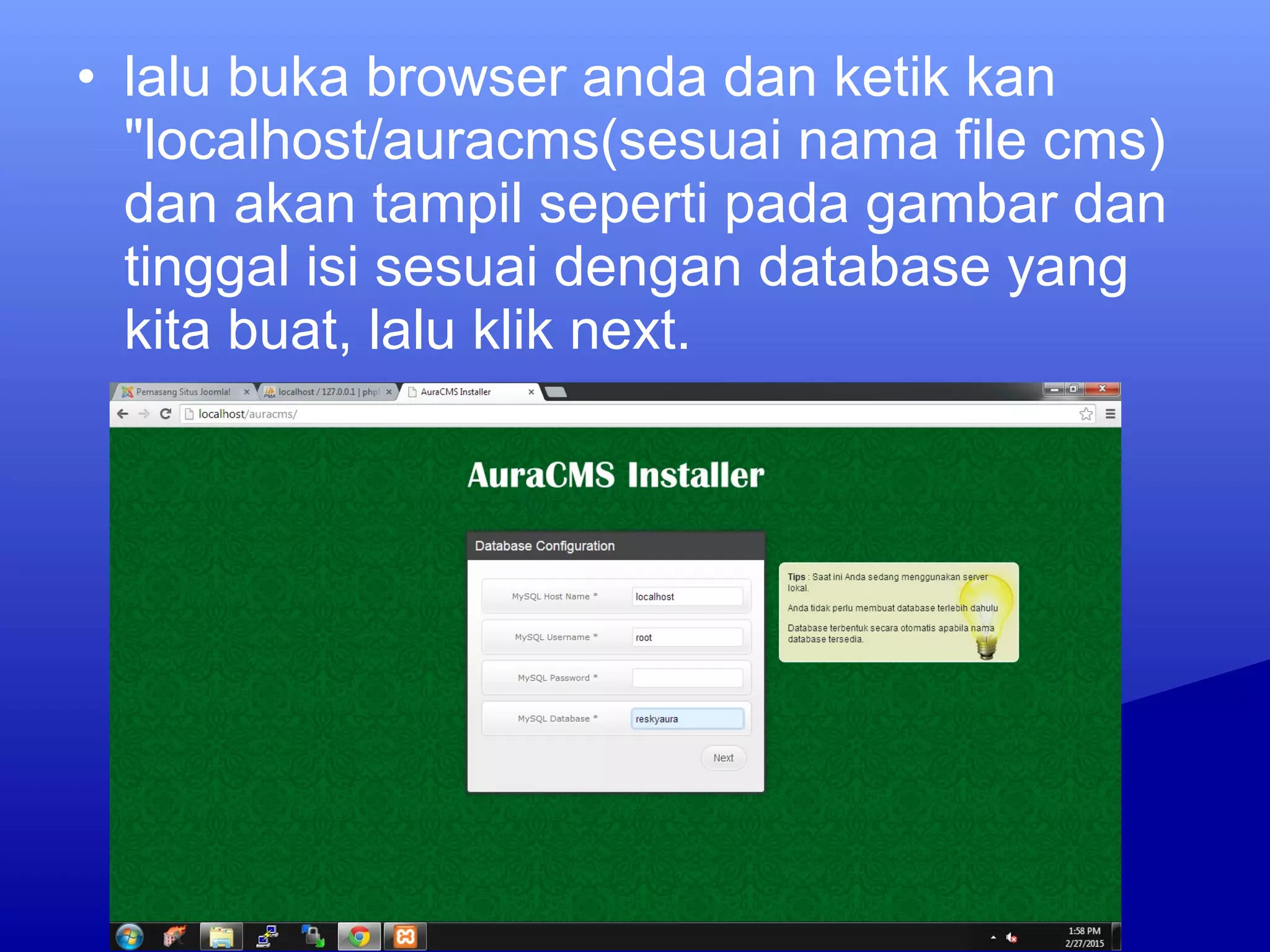Open a new tab with the new-tab button
The image size is (1270, 952).
(556, 392)
